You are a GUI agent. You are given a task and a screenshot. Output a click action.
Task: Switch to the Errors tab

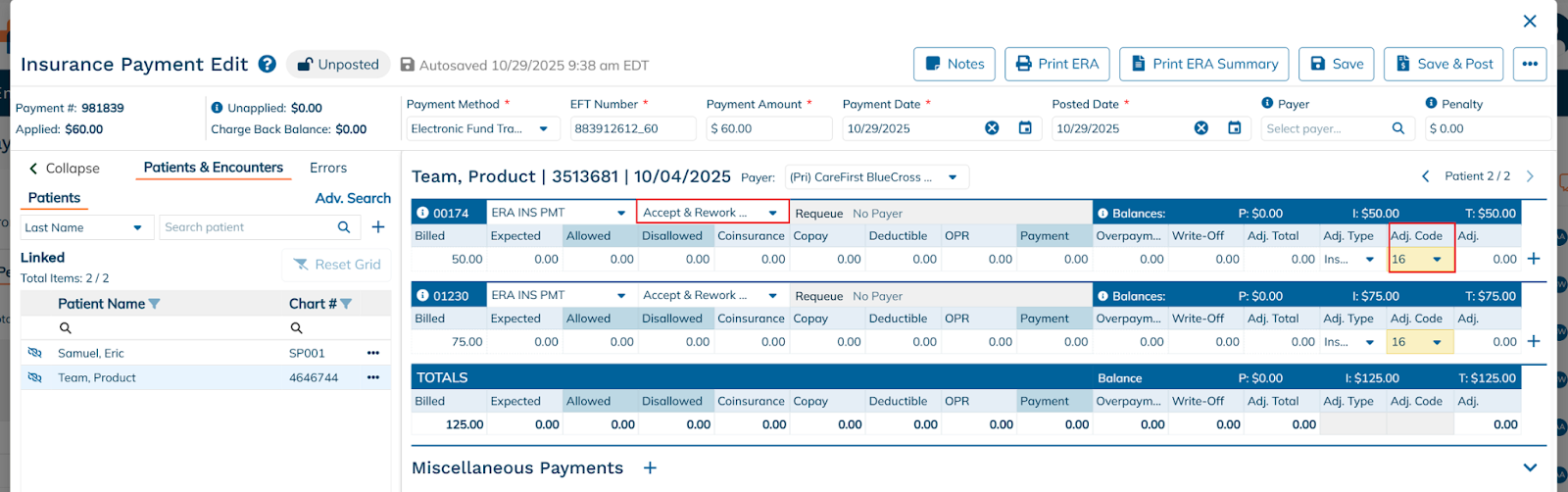click(x=328, y=168)
